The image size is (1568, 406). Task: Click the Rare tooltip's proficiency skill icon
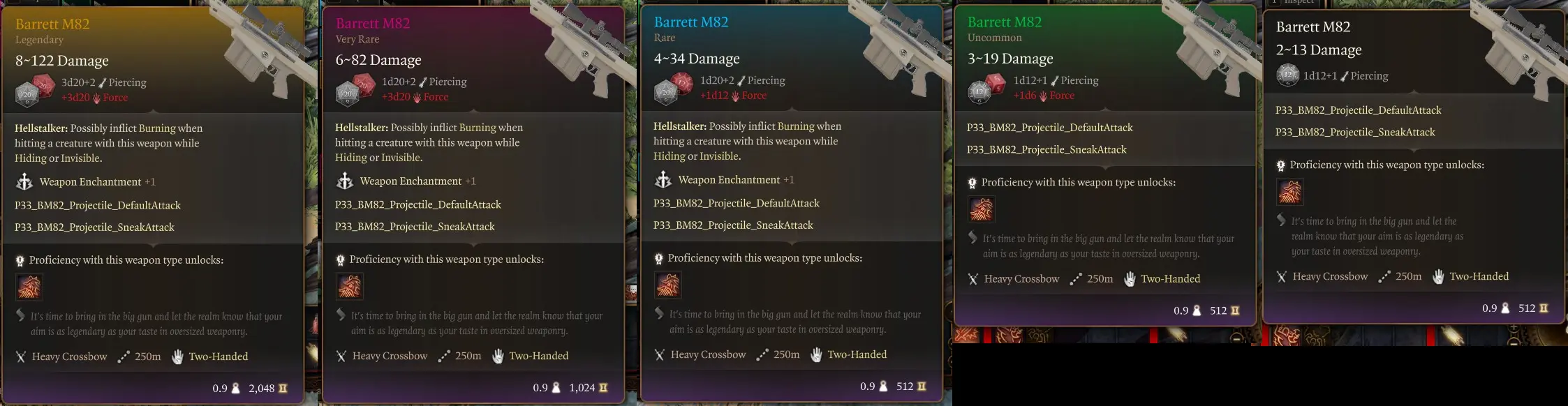pyautogui.click(x=668, y=285)
